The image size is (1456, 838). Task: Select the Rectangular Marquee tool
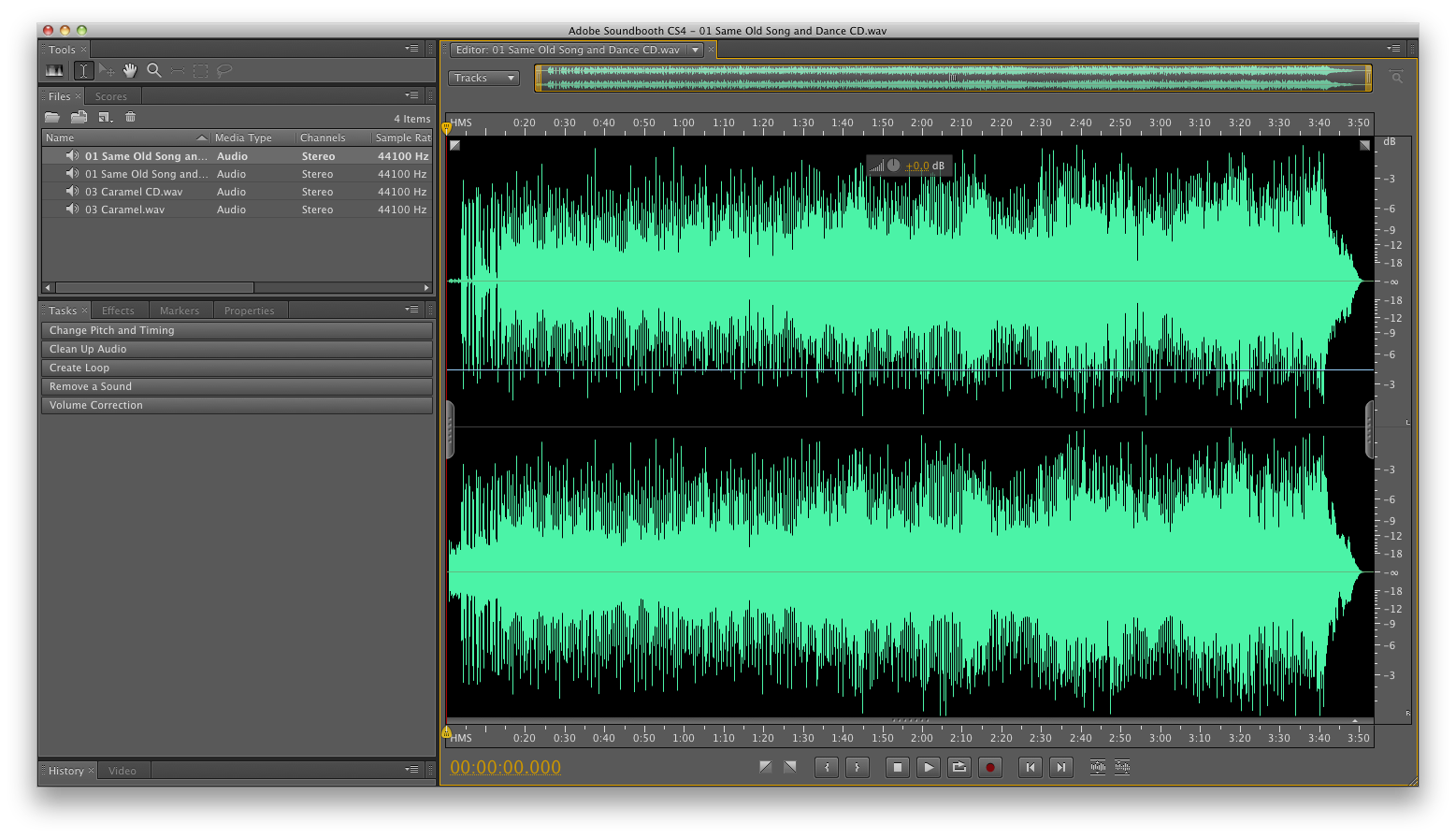pos(200,70)
